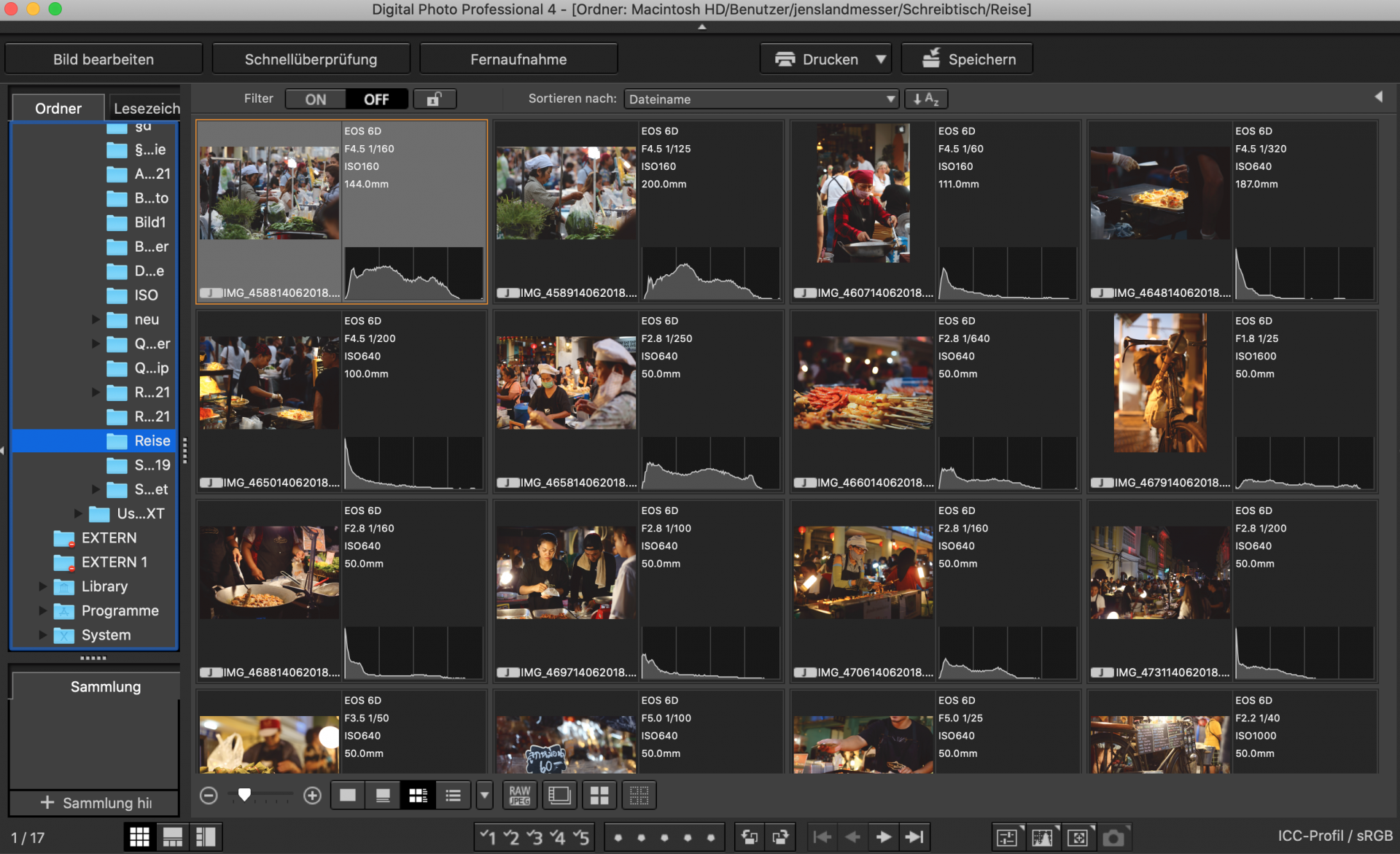
Task: Switch to thumbnail list view icon
Action: tap(453, 796)
